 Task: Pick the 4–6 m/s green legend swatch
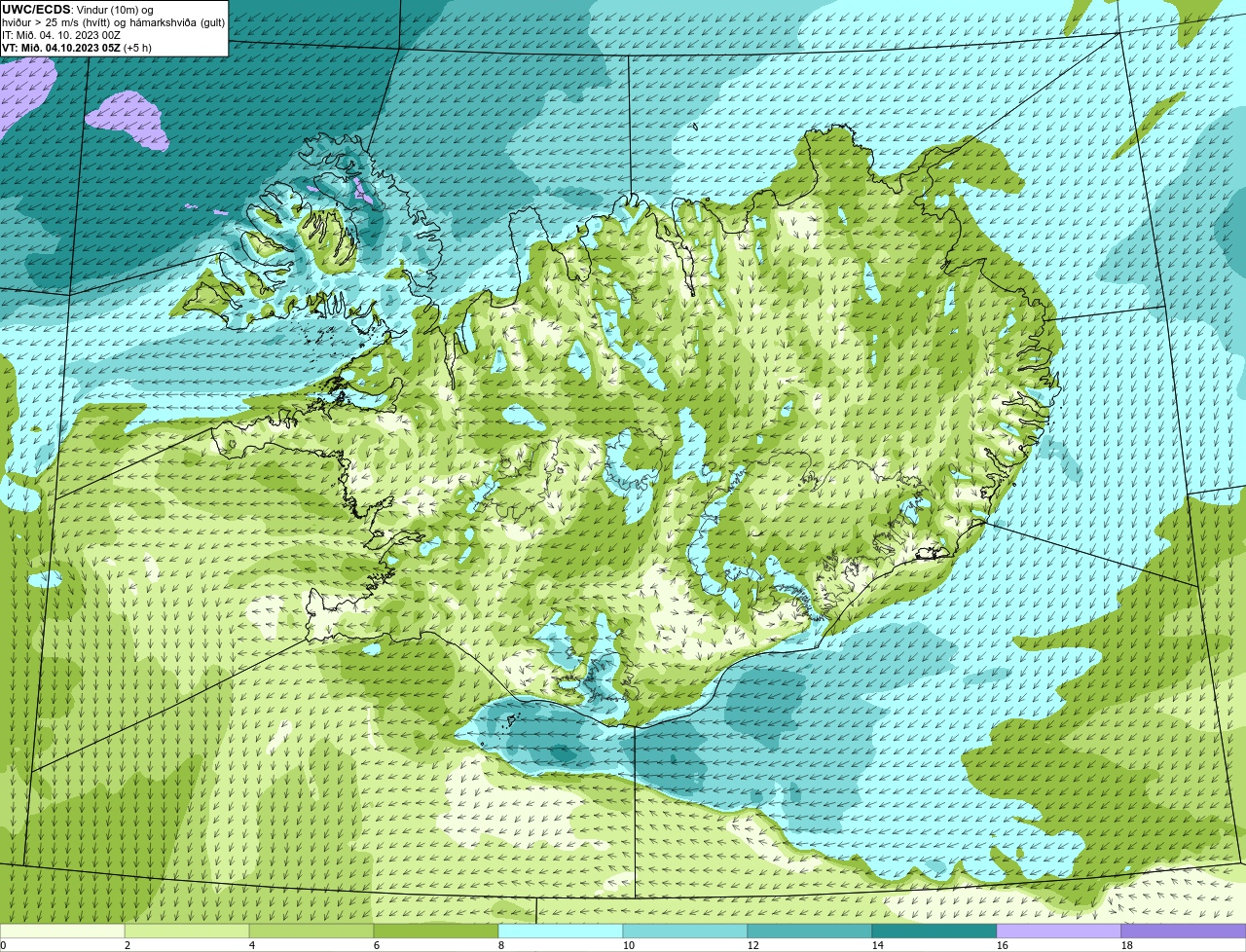(x=311, y=931)
